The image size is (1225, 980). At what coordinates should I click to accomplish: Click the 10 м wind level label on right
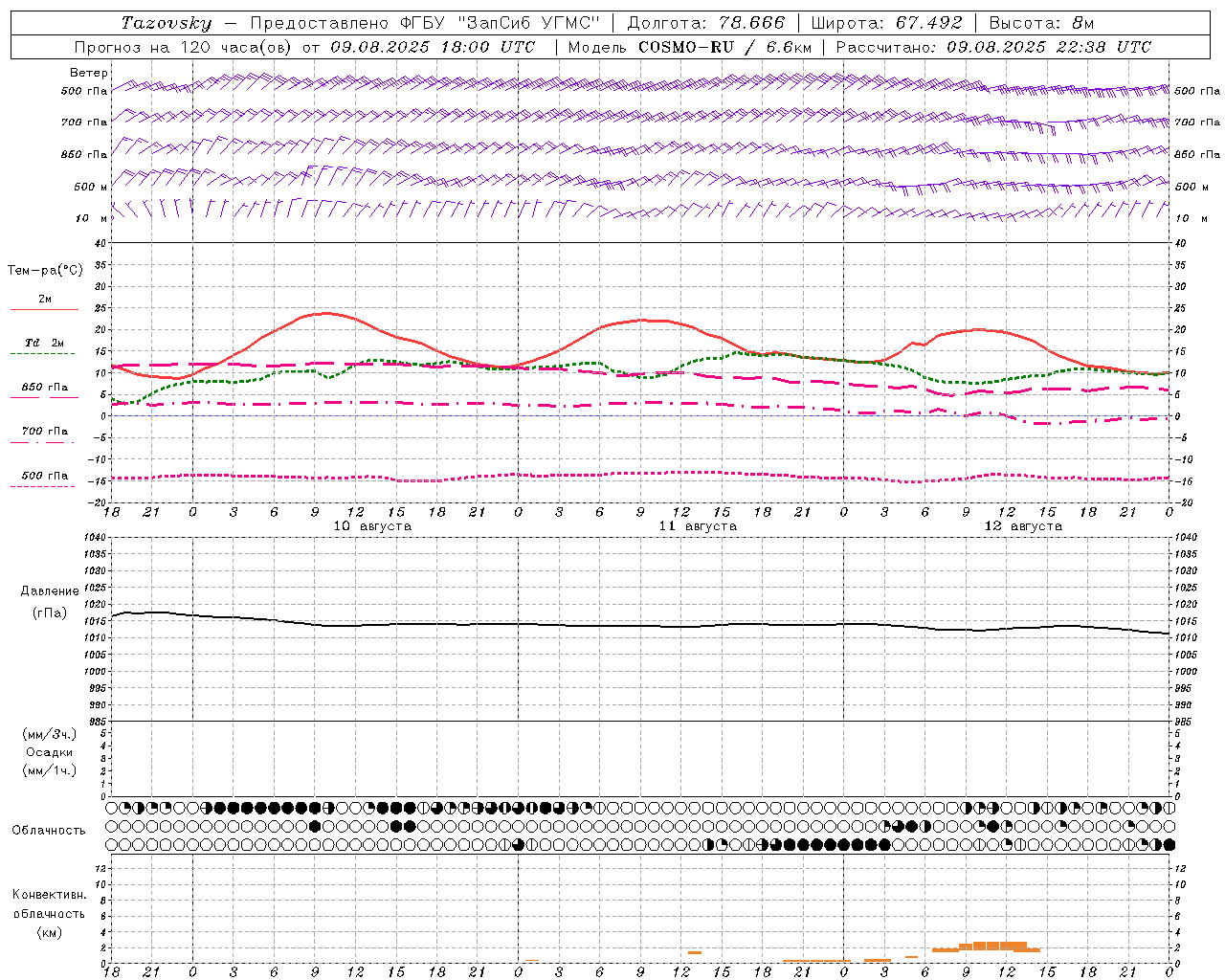[x=1192, y=218]
